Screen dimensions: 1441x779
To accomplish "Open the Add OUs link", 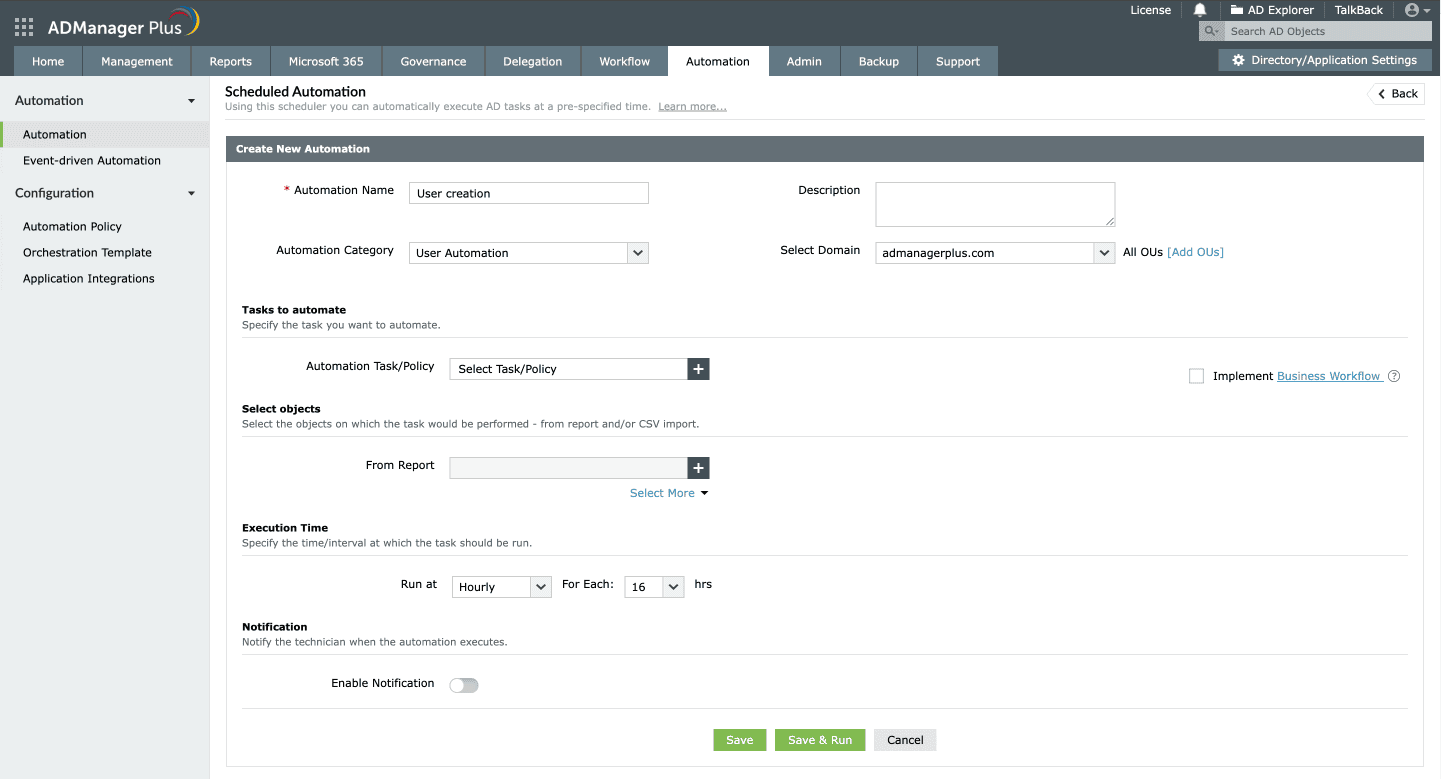I will click(x=1195, y=252).
